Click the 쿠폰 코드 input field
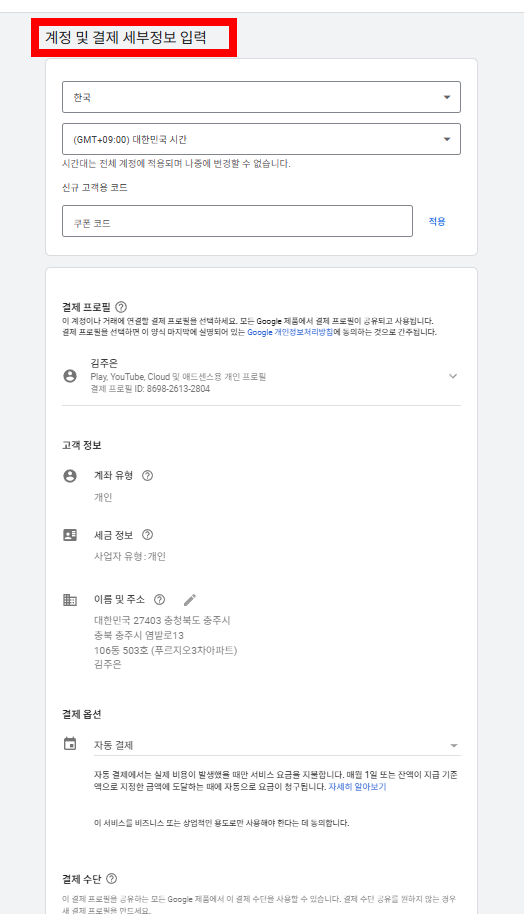 pos(237,221)
